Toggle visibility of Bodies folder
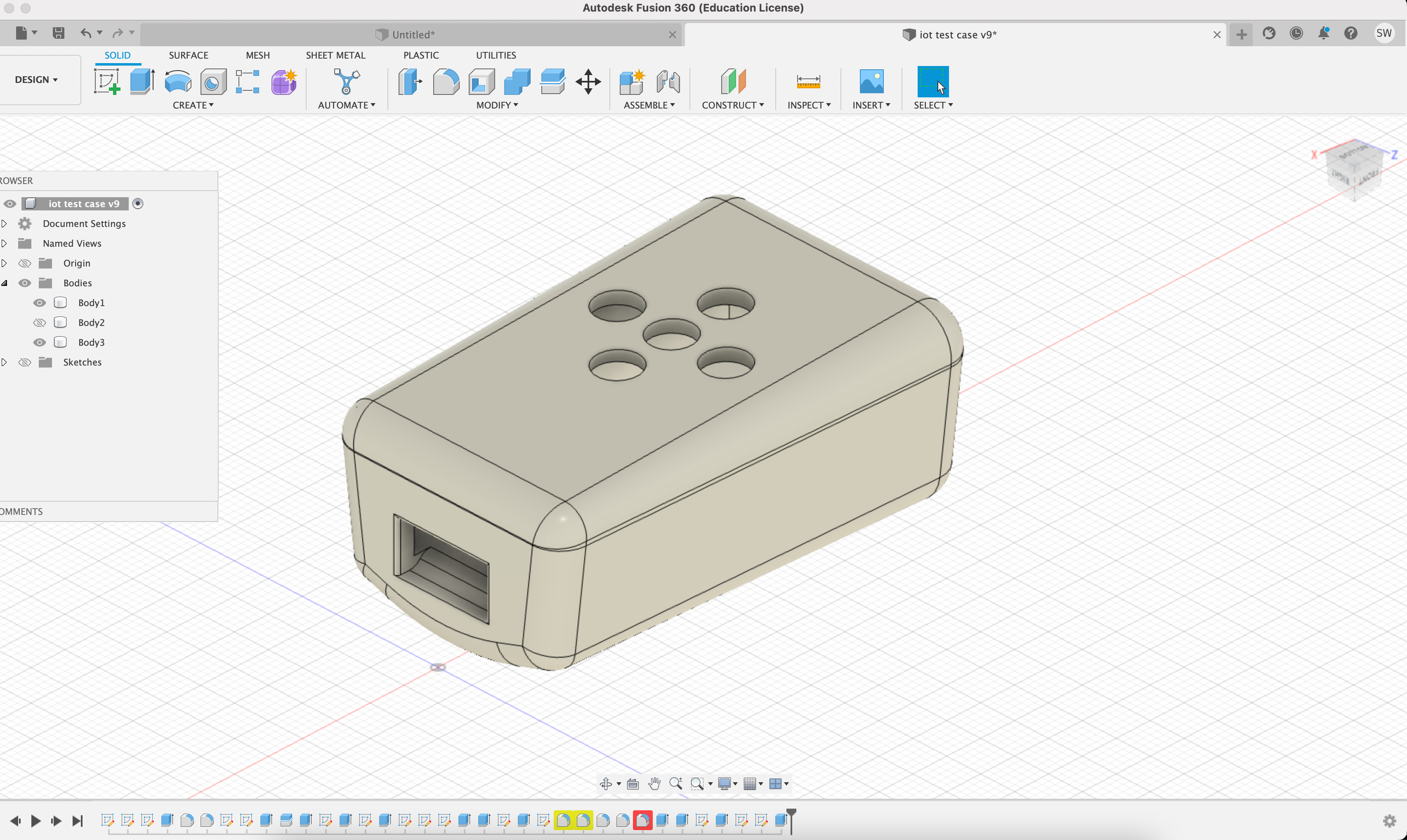The height and width of the screenshot is (840, 1407). point(24,283)
